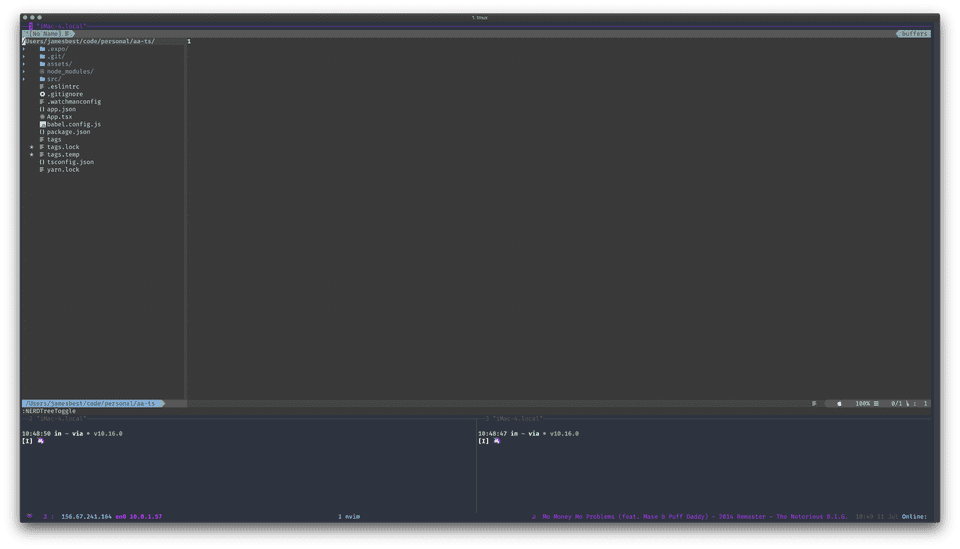Image resolution: width=960 pixels, height=549 pixels.
Task: Select tmux pane titled 2 "iMac-4.local"
Action: [x=57, y=419]
